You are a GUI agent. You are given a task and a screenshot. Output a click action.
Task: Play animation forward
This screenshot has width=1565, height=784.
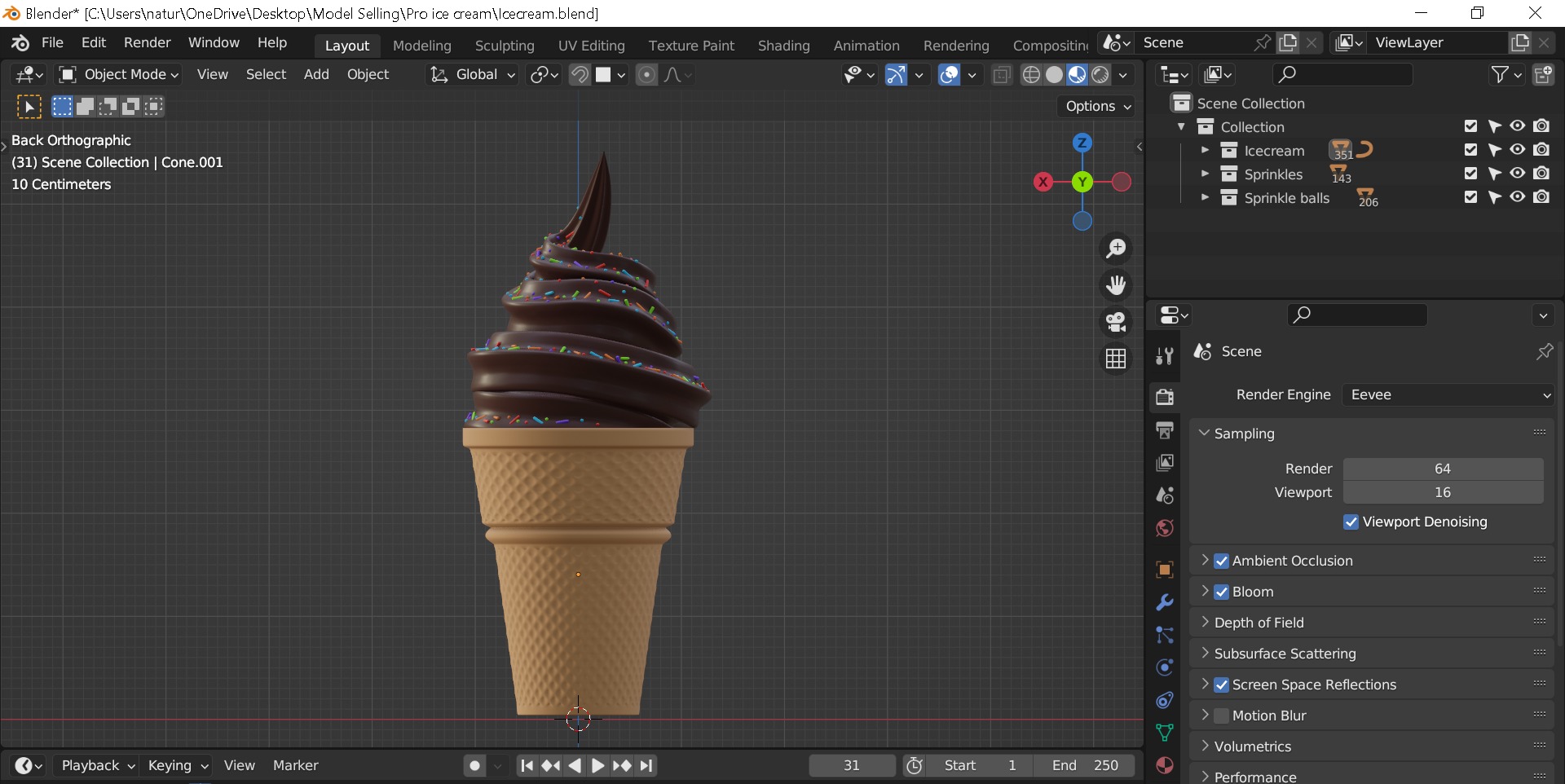(x=597, y=765)
